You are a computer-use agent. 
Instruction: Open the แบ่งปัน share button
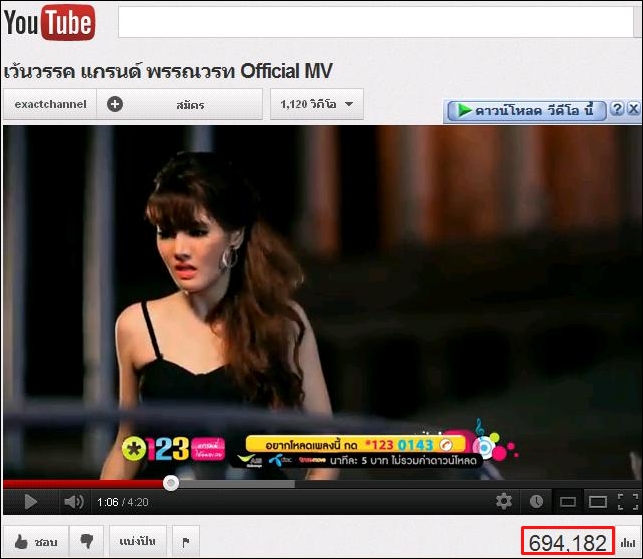pos(138,542)
